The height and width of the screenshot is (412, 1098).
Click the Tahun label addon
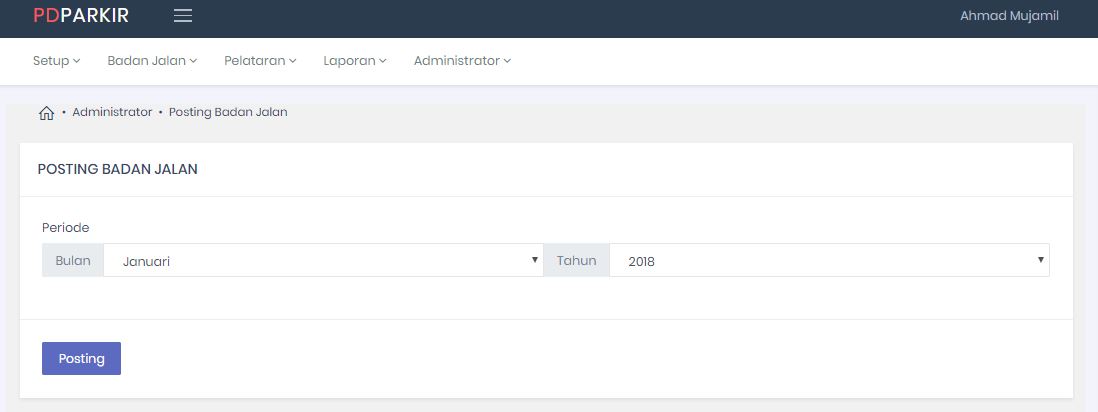(577, 261)
